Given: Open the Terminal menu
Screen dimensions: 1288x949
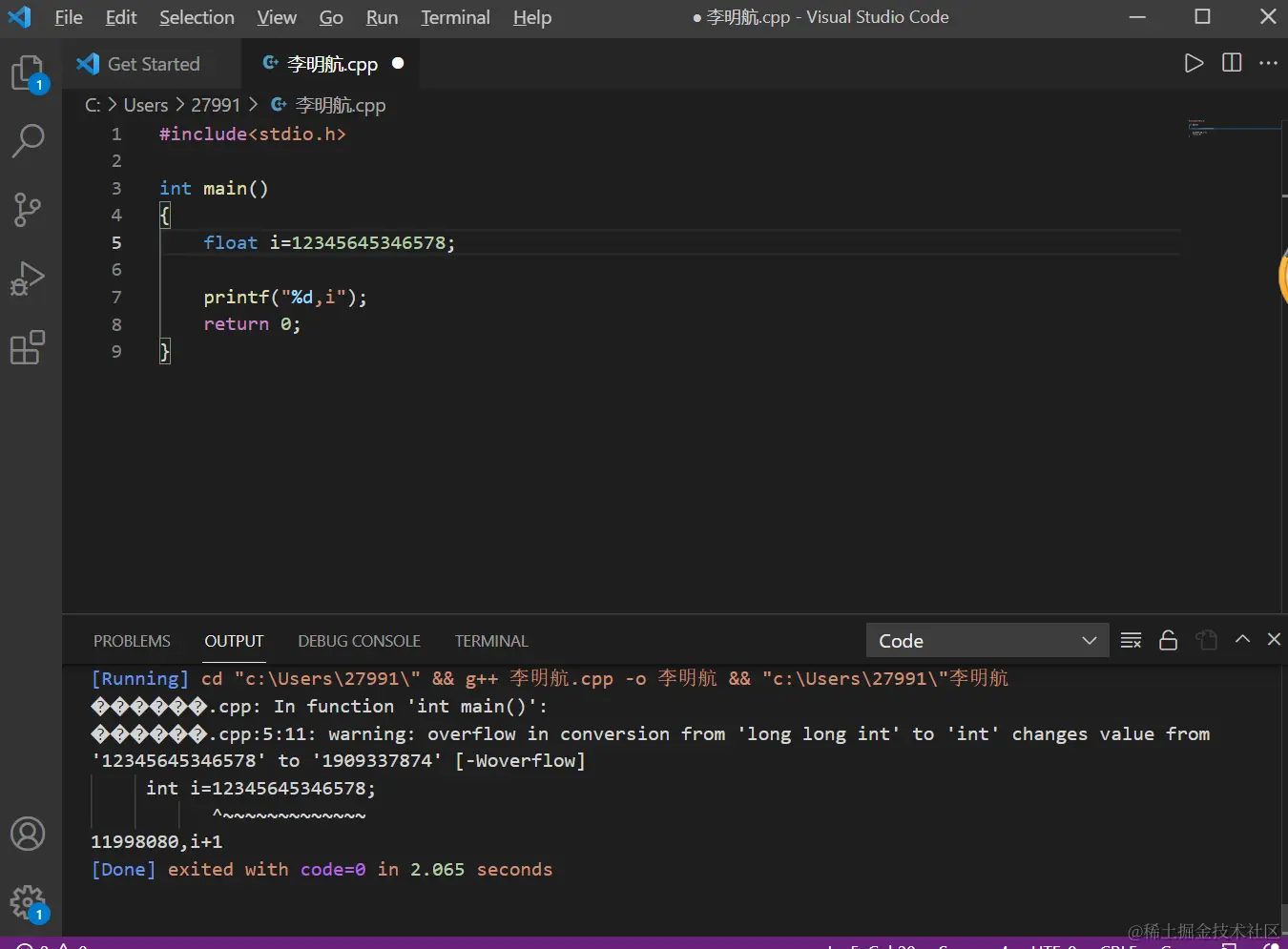Looking at the screenshot, I should click(455, 17).
